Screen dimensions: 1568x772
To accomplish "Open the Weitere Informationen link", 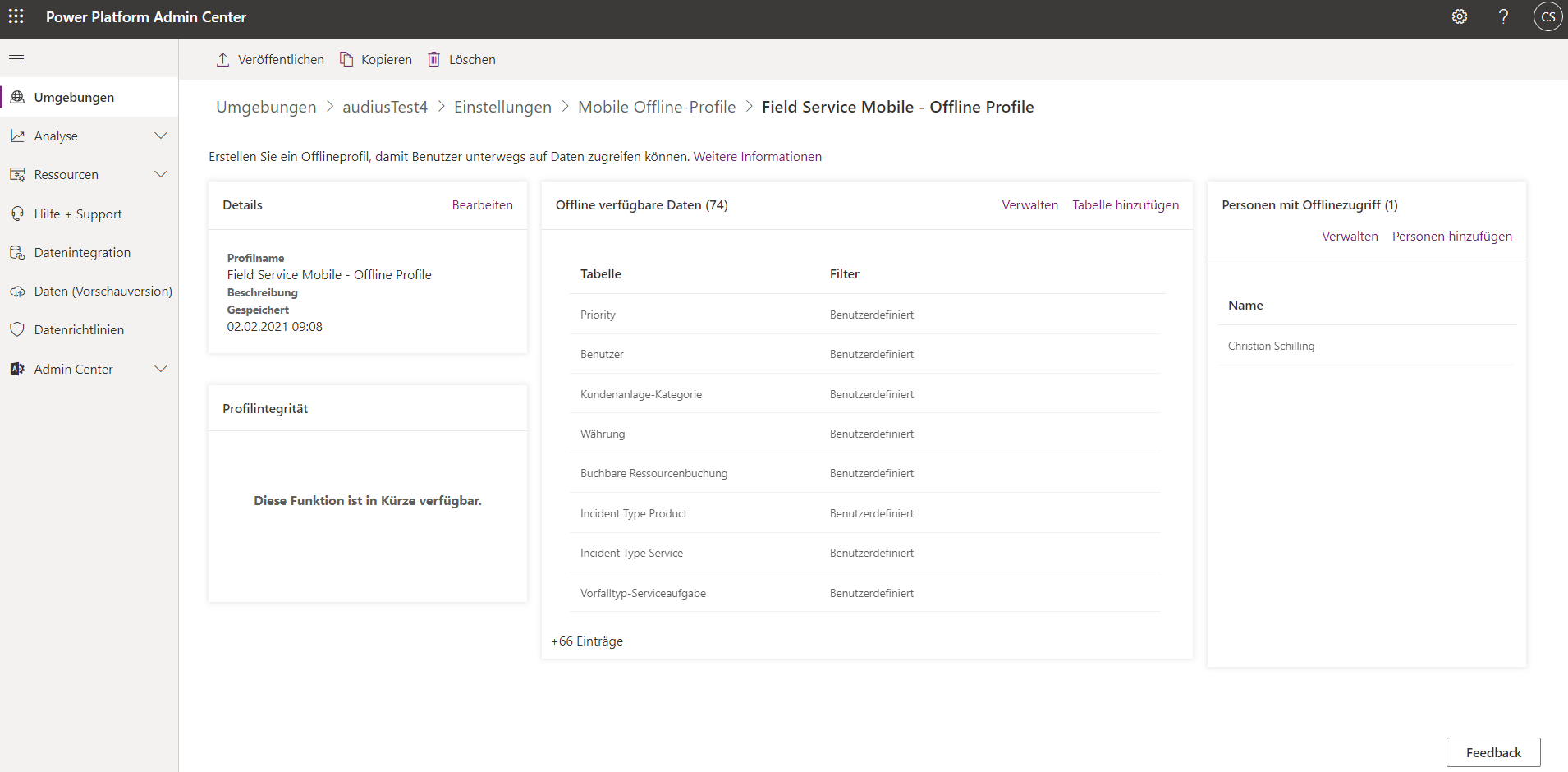I will pos(757,156).
